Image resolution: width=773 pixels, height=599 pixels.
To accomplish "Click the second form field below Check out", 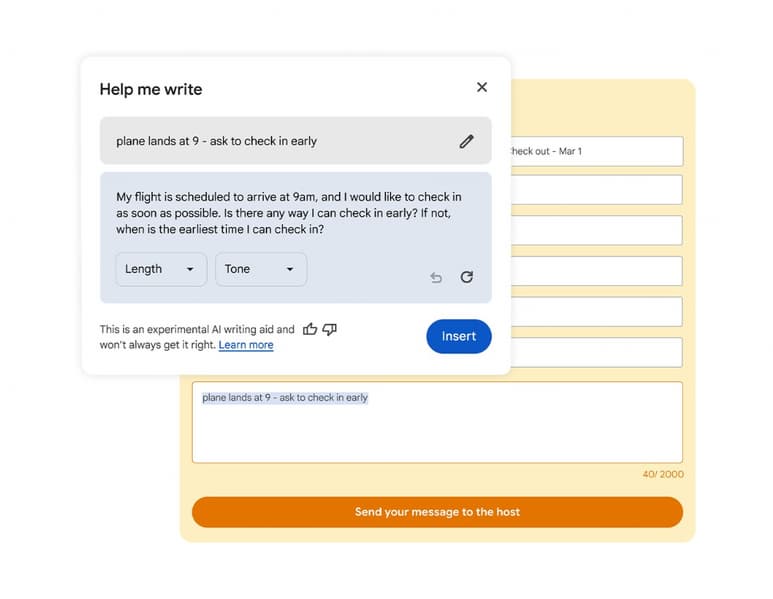I will click(x=596, y=230).
